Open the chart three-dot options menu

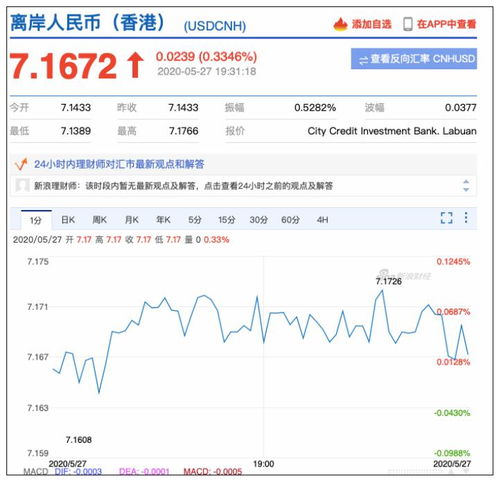click(466, 218)
